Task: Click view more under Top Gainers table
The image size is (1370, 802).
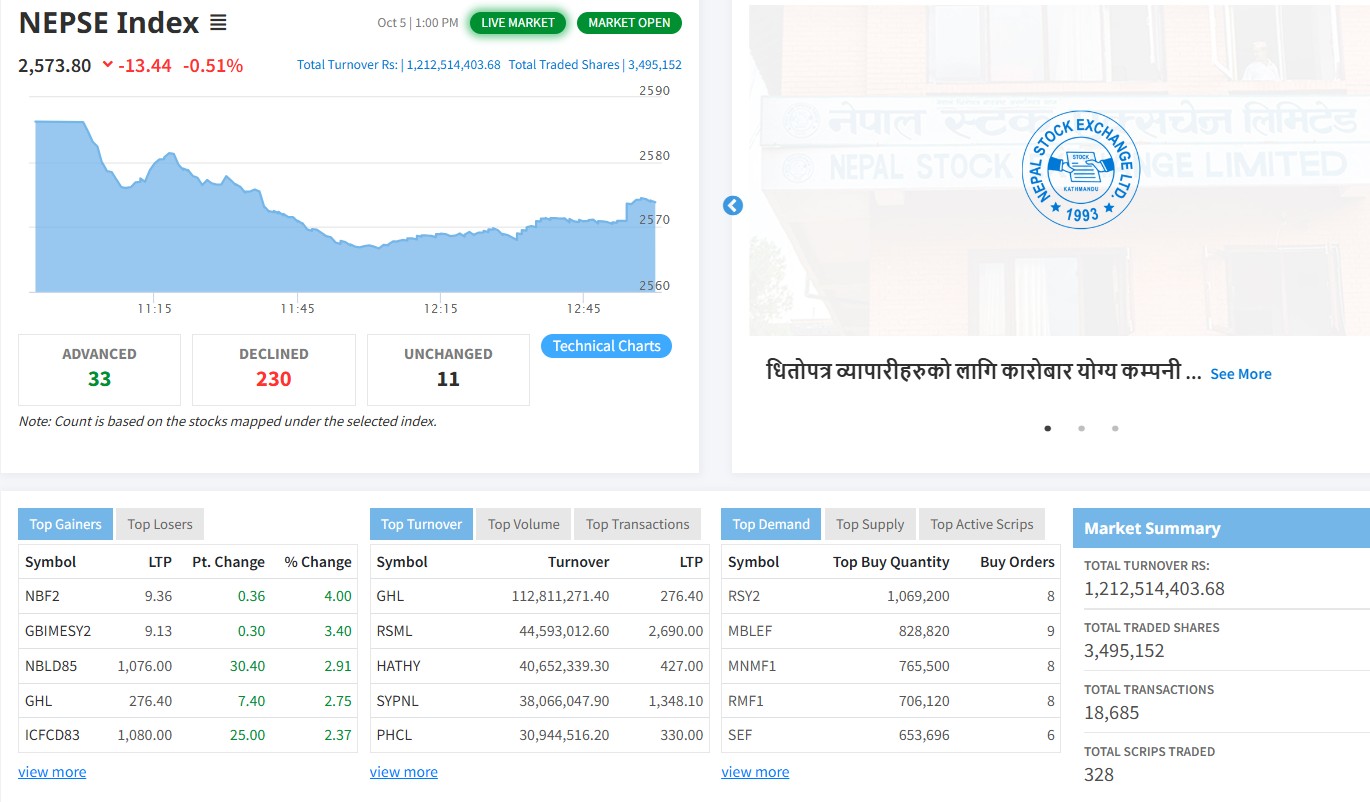Action: tap(52, 772)
